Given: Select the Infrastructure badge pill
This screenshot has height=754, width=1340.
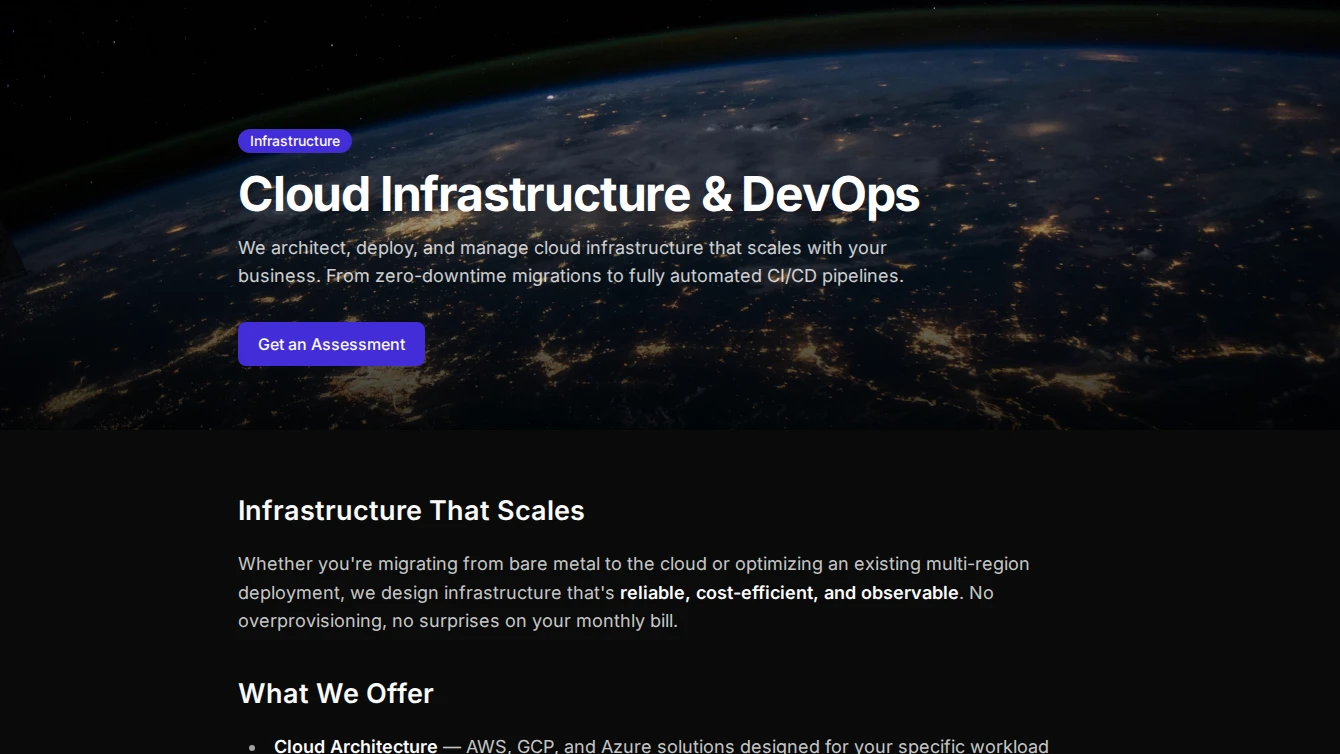Looking at the screenshot, I should coord(294,141).
